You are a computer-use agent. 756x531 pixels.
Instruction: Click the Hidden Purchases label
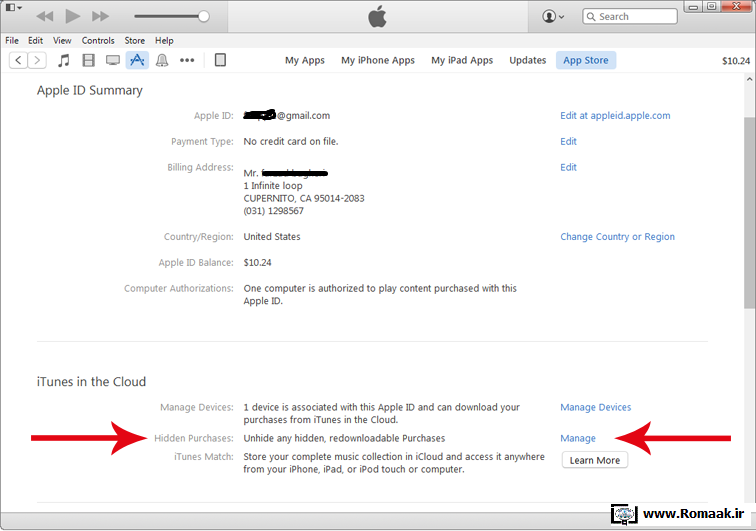[194, 438]
